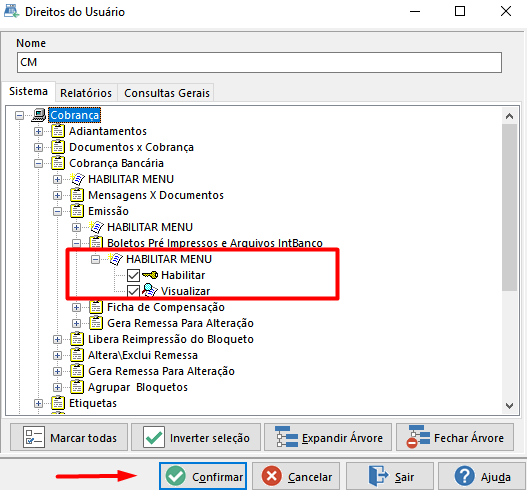Switch to the Sistema tab
The width and height of the screenshot is (527, 490).
coord(29,91)
